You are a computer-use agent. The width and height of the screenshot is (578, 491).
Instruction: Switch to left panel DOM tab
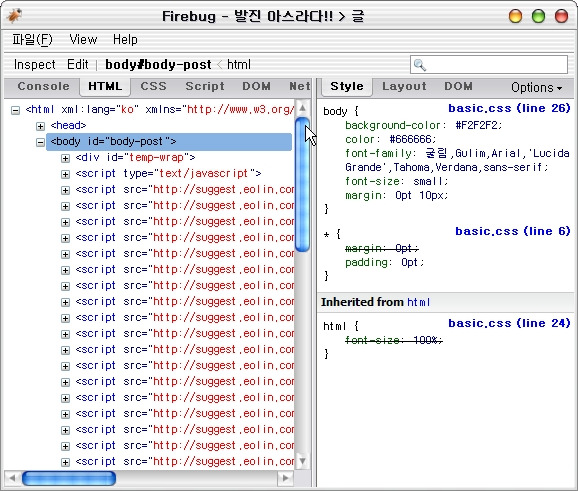click(256, 86)
